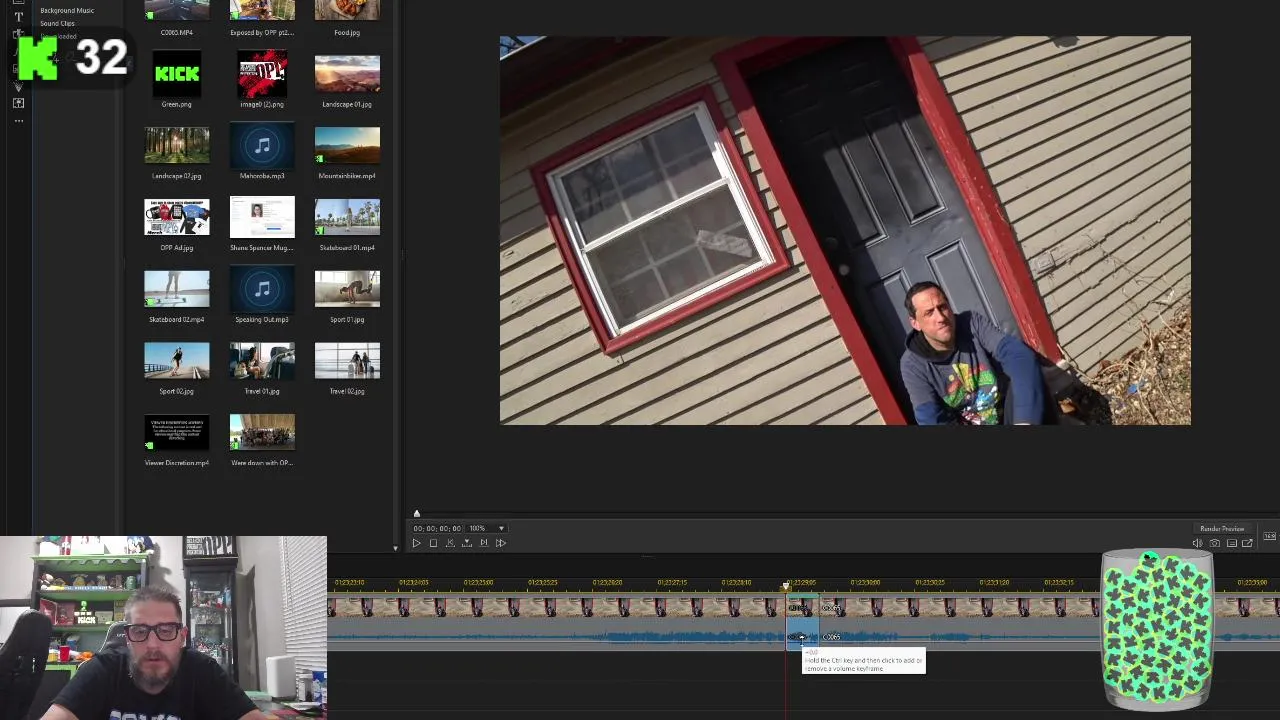
Task: Click the Viewer Discretion.mp4 file name label
Action: pyautogui.click(x=177, y=463)
